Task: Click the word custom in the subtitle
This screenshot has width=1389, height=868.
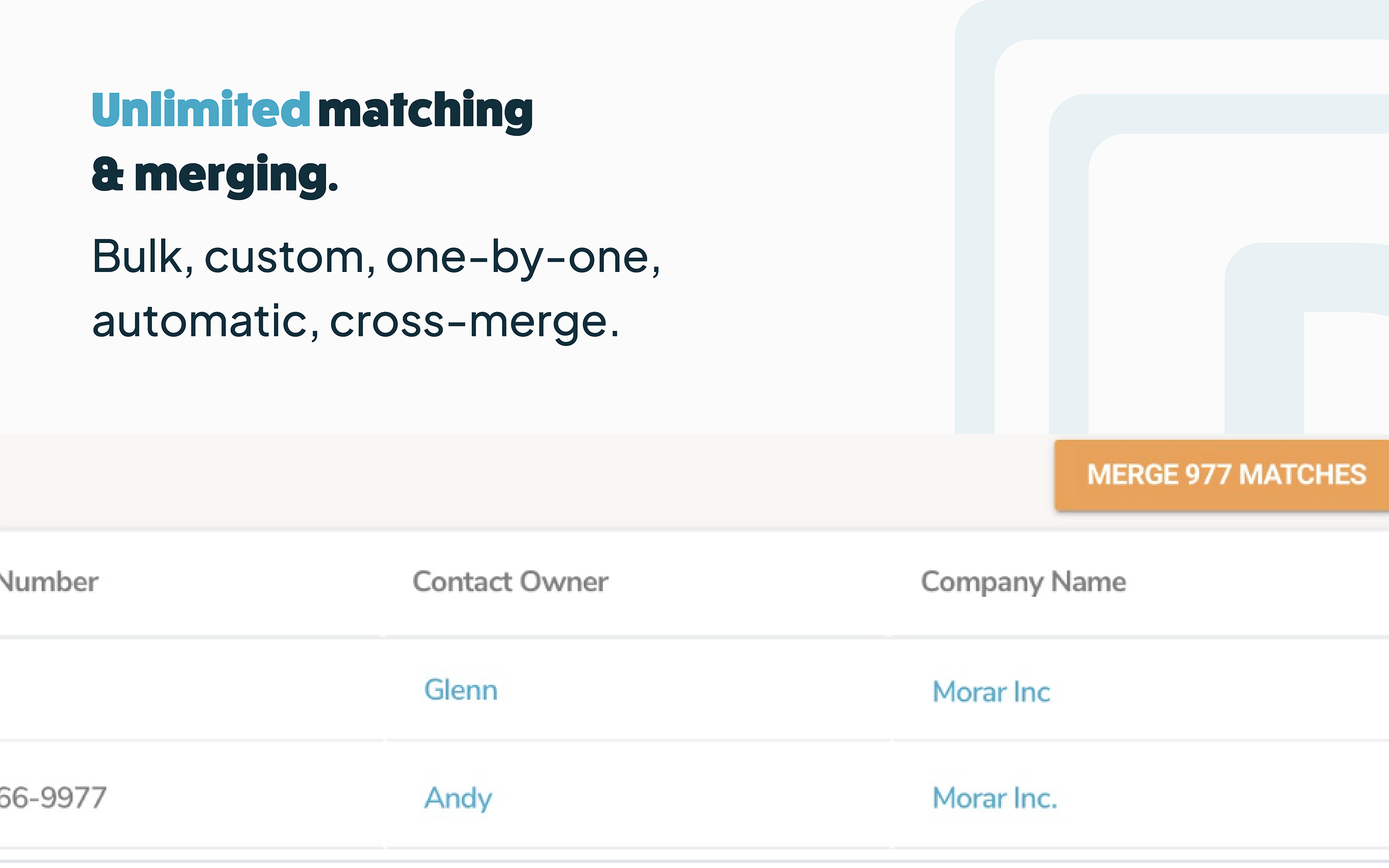Action: (285, 257)
